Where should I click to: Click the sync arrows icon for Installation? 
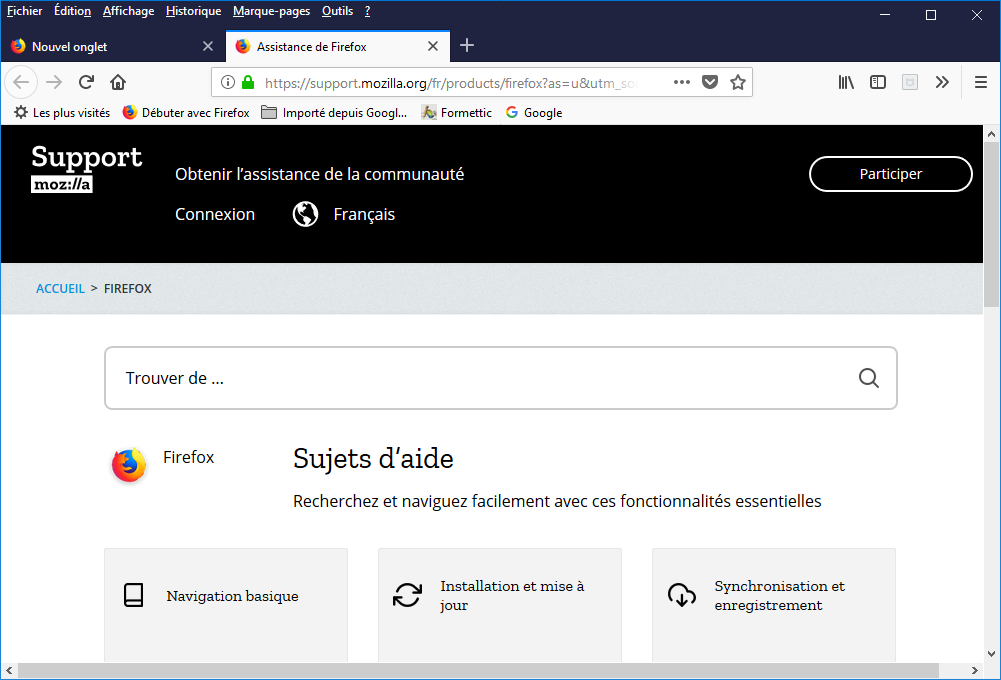407,595
